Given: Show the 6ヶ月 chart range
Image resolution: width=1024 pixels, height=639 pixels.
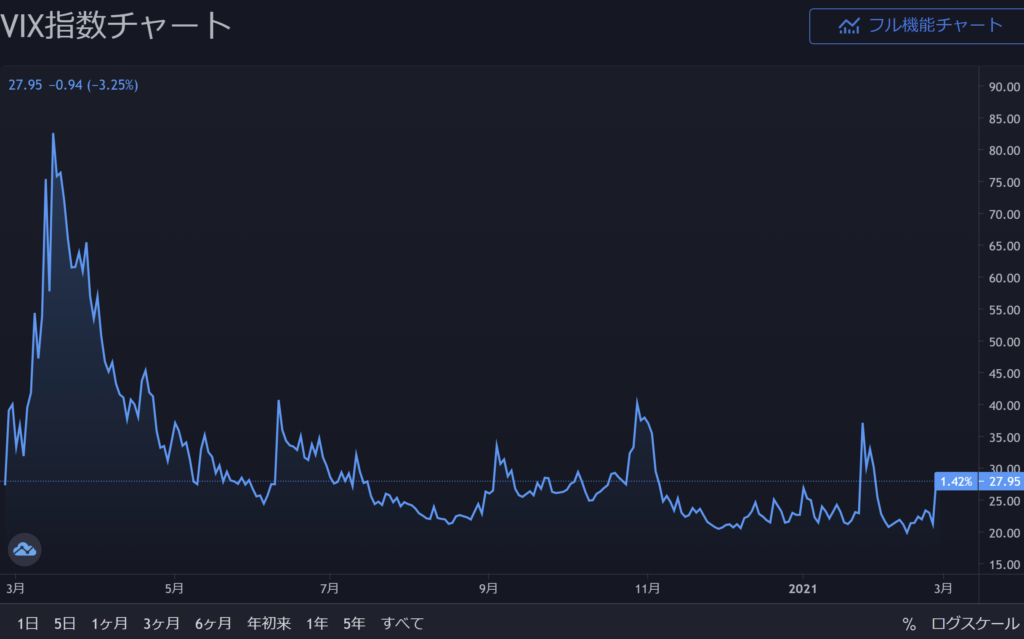Looking at the screenshot, I should click(x=213, y=623).
